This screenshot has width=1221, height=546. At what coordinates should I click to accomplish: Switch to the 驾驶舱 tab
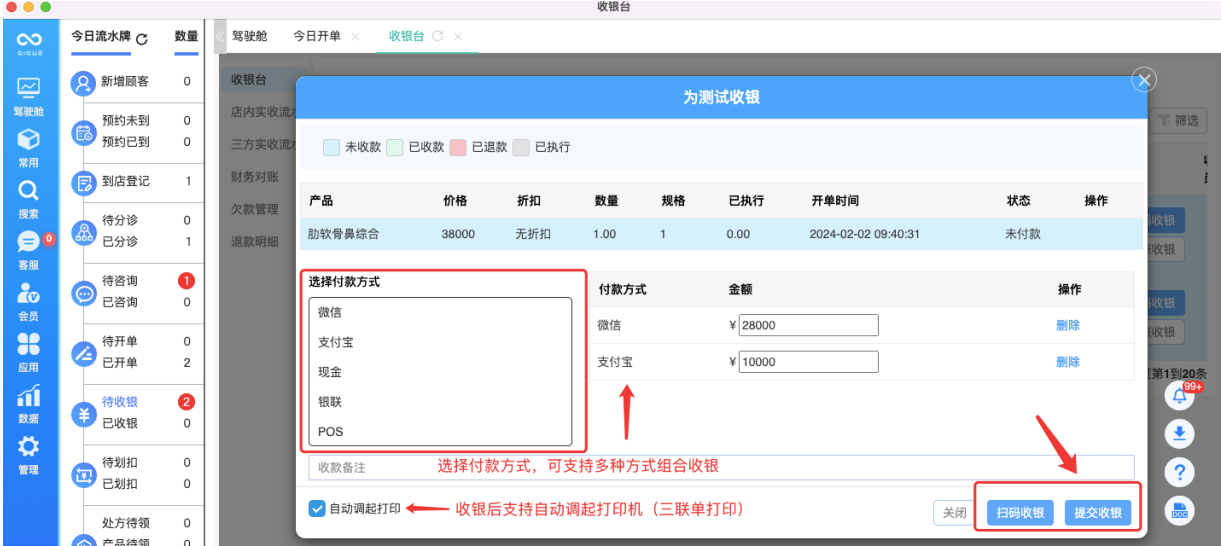tap(250, 36)
